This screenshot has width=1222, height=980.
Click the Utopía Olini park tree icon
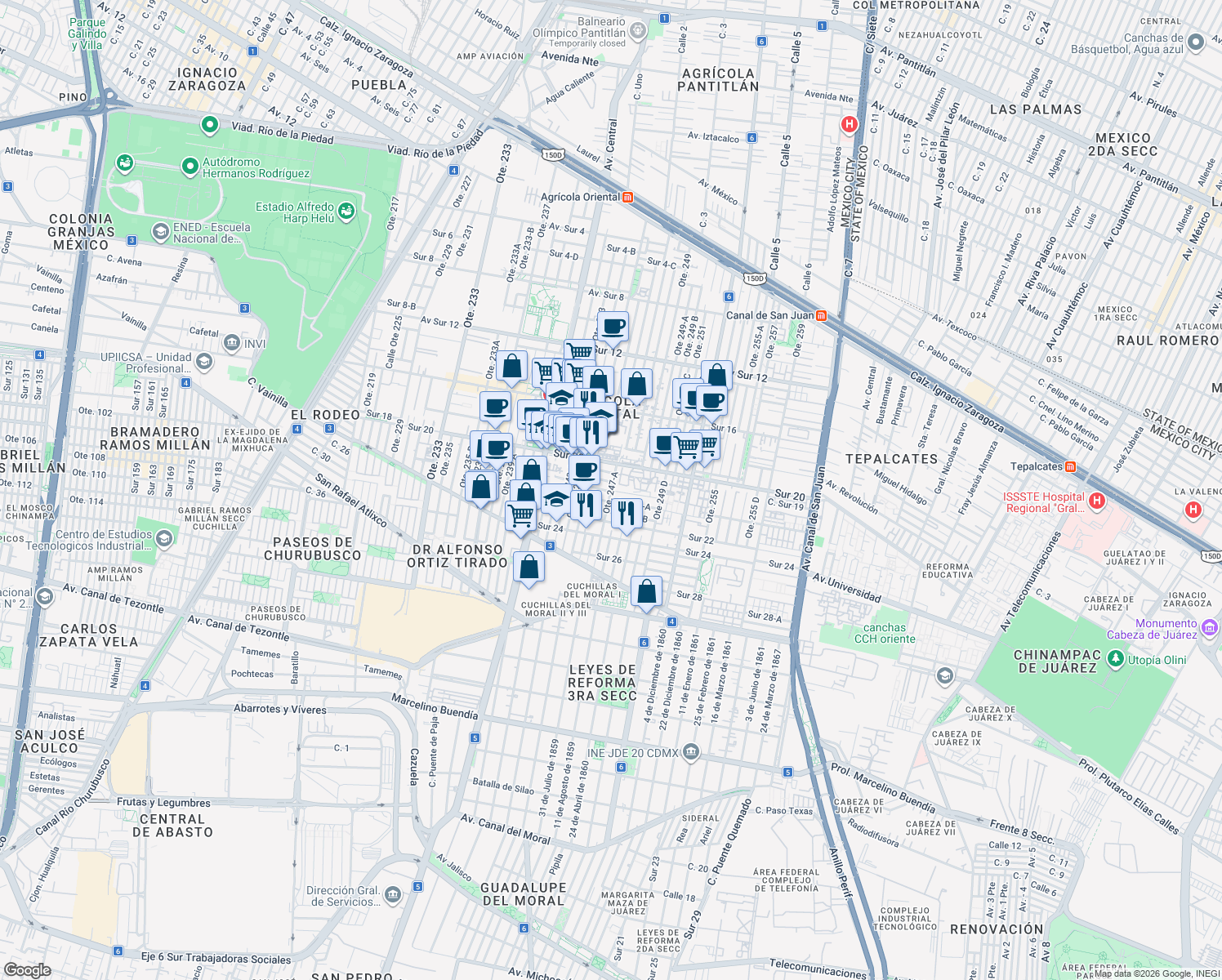[1116, 661]
